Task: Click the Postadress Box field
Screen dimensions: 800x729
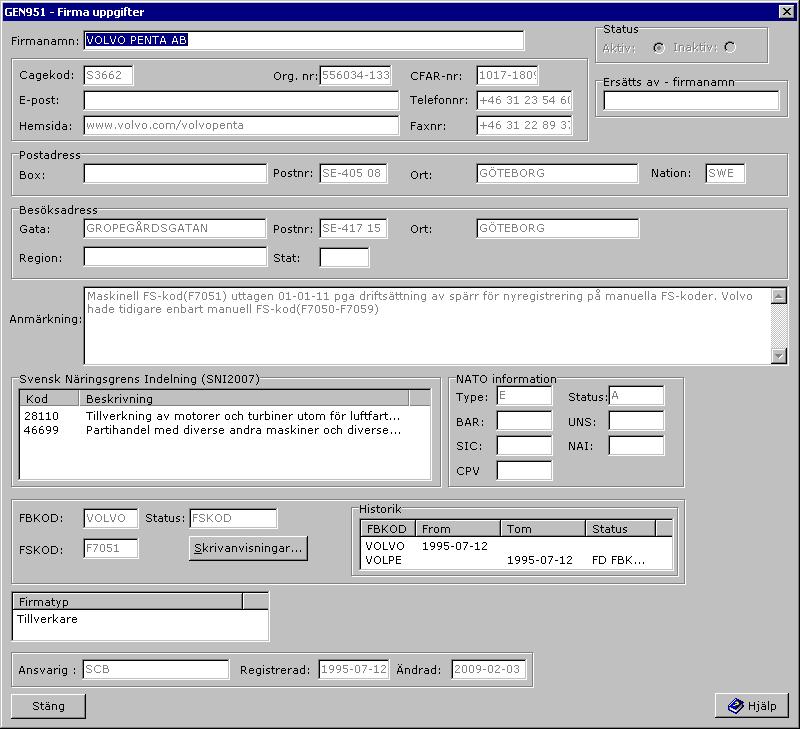Action: pyautogui.click(x=175, y=173)
